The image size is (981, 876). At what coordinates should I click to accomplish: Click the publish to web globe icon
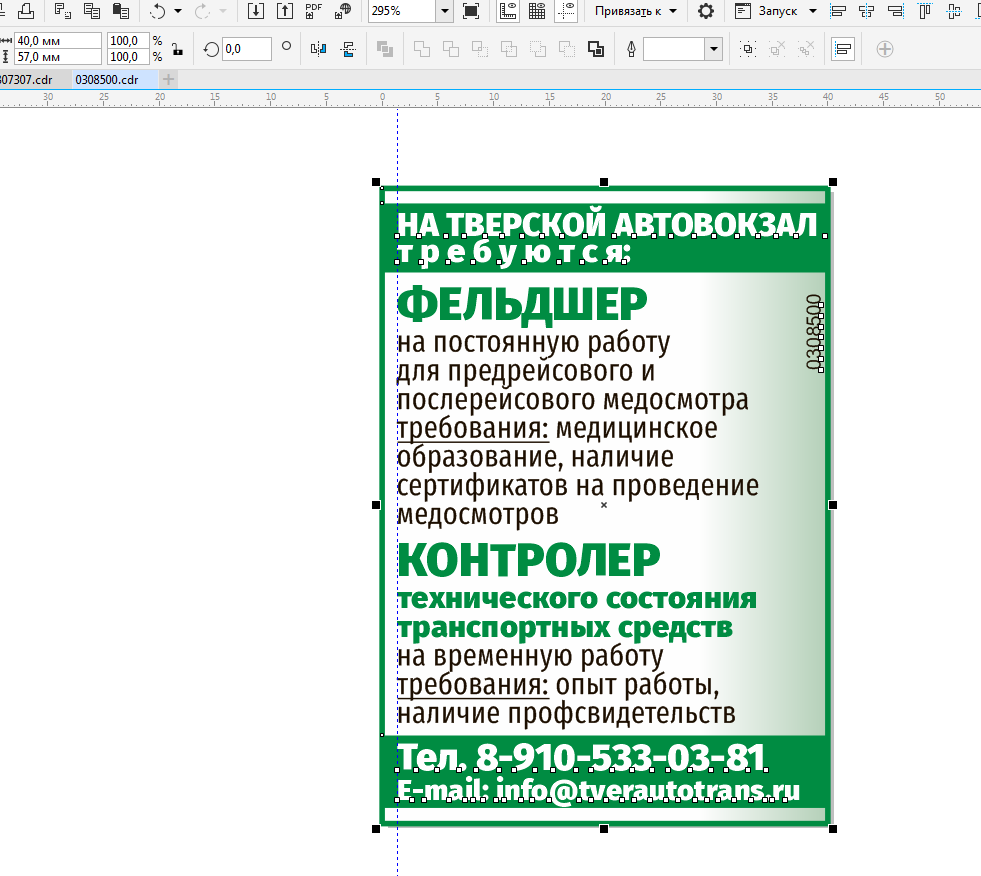tap(343, 11)
